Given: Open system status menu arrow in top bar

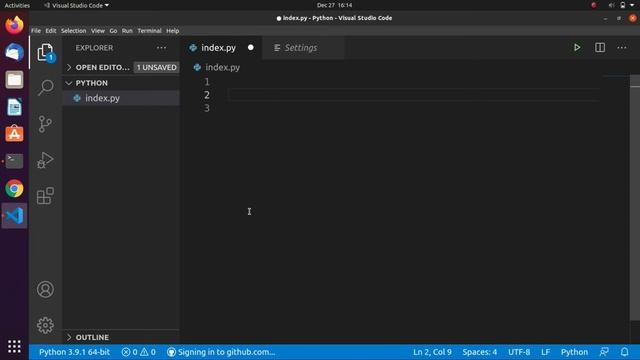Looking at the screenshot, I should coord(632,5).
